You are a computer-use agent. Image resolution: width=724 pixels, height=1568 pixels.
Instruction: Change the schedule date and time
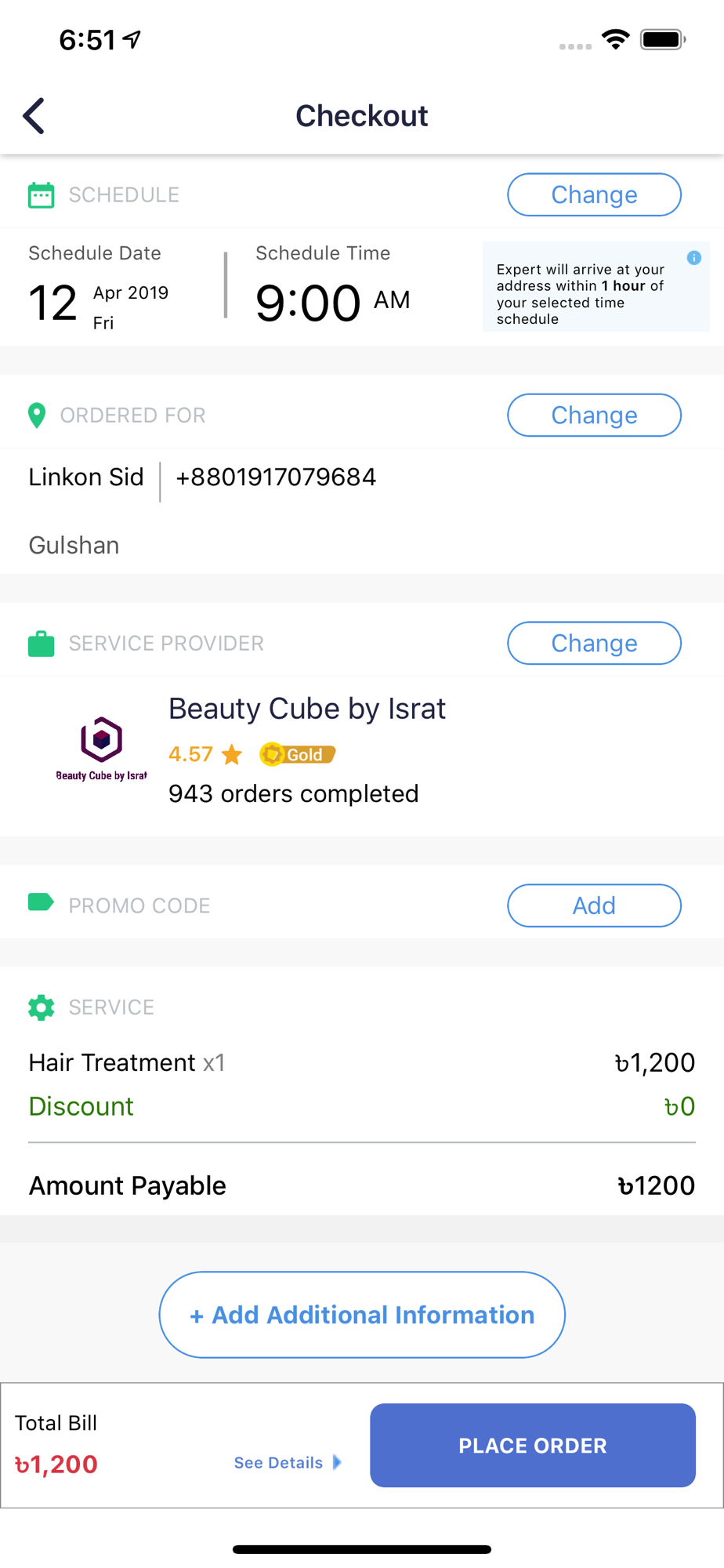point(594,194)
